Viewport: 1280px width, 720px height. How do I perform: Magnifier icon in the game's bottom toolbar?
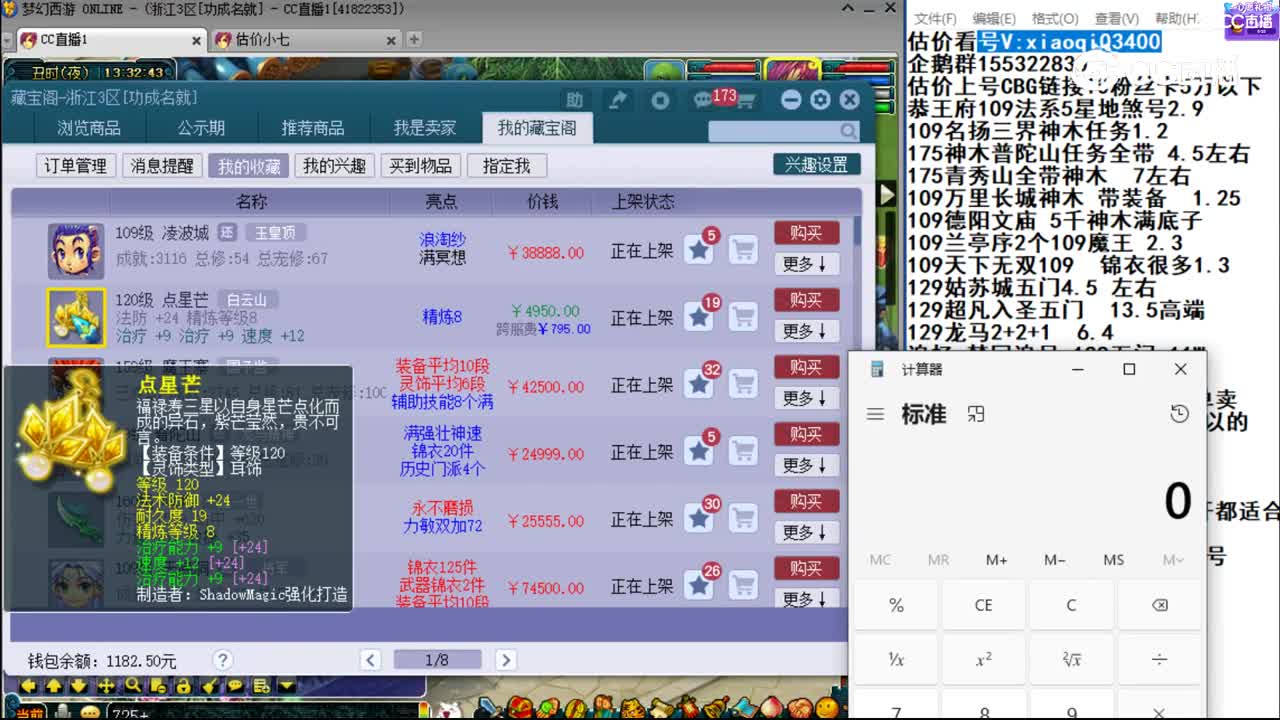(x=132, y=686)
